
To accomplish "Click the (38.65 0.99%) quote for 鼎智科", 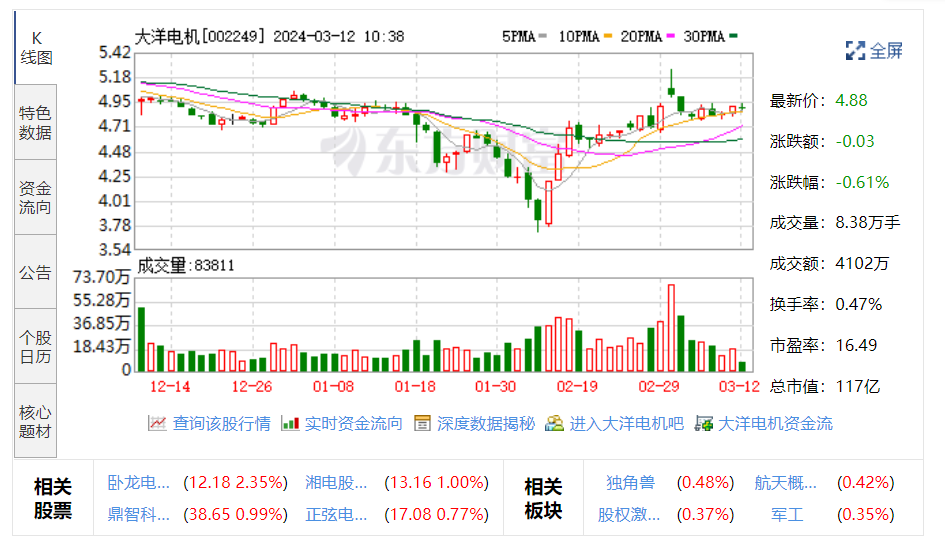I will click(236, 514).
